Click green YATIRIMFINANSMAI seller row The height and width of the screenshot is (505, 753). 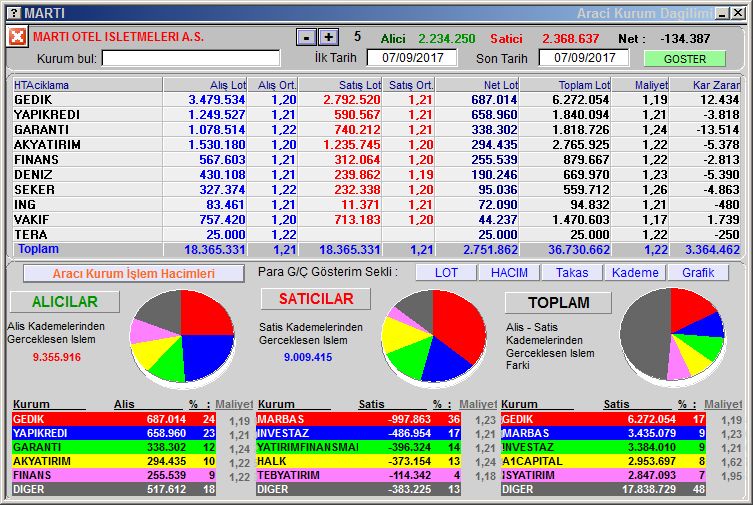tap(359, 447)
